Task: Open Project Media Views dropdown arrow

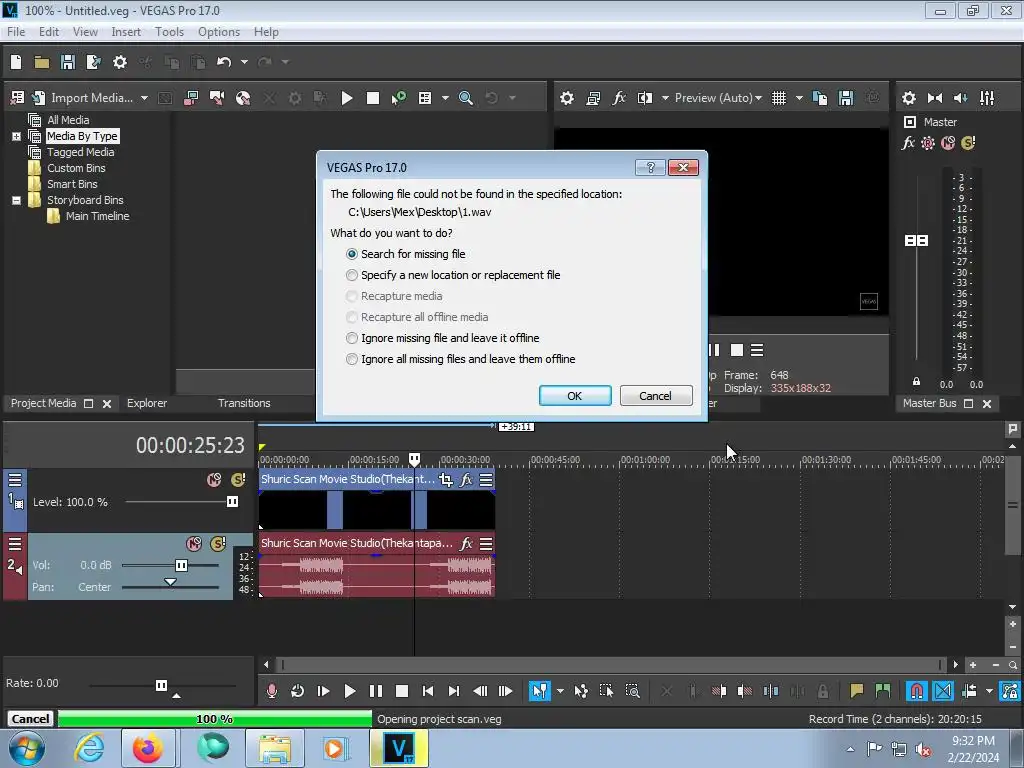Action: 445,98
